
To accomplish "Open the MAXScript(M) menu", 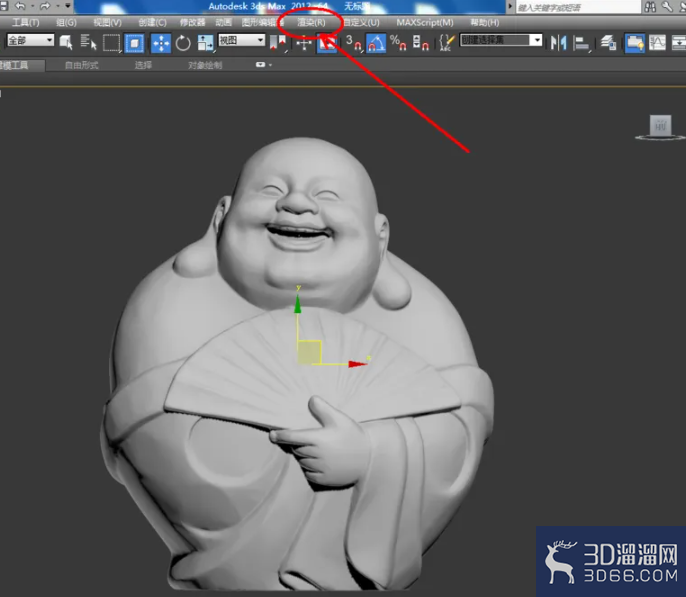I will point(425,22).
